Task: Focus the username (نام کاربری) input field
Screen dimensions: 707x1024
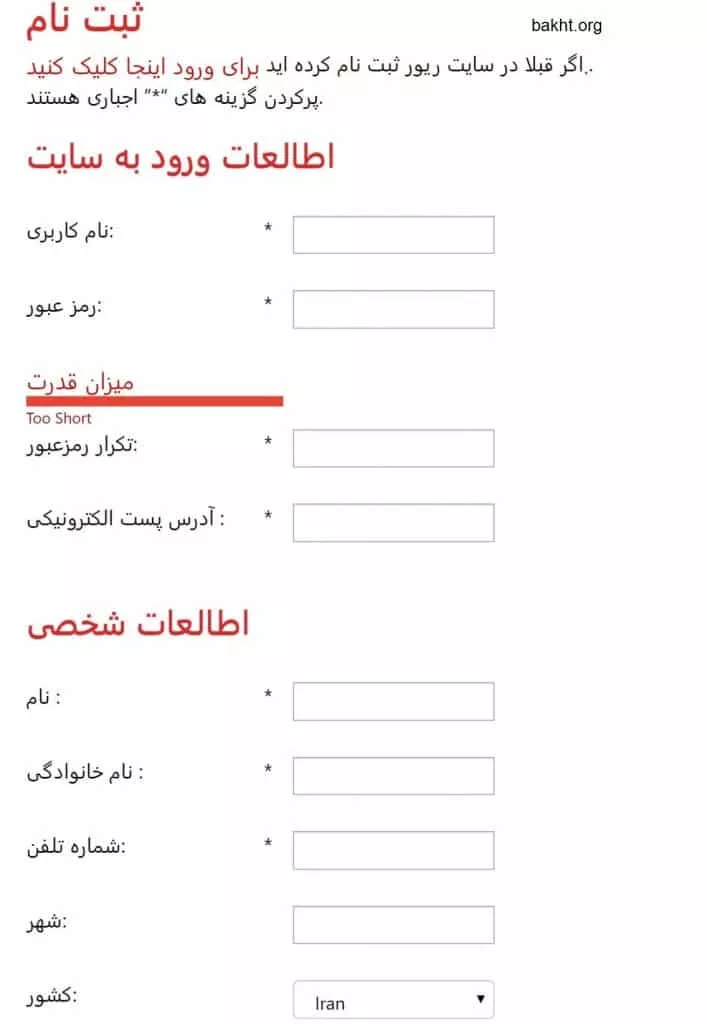Action: click(393, 235)
